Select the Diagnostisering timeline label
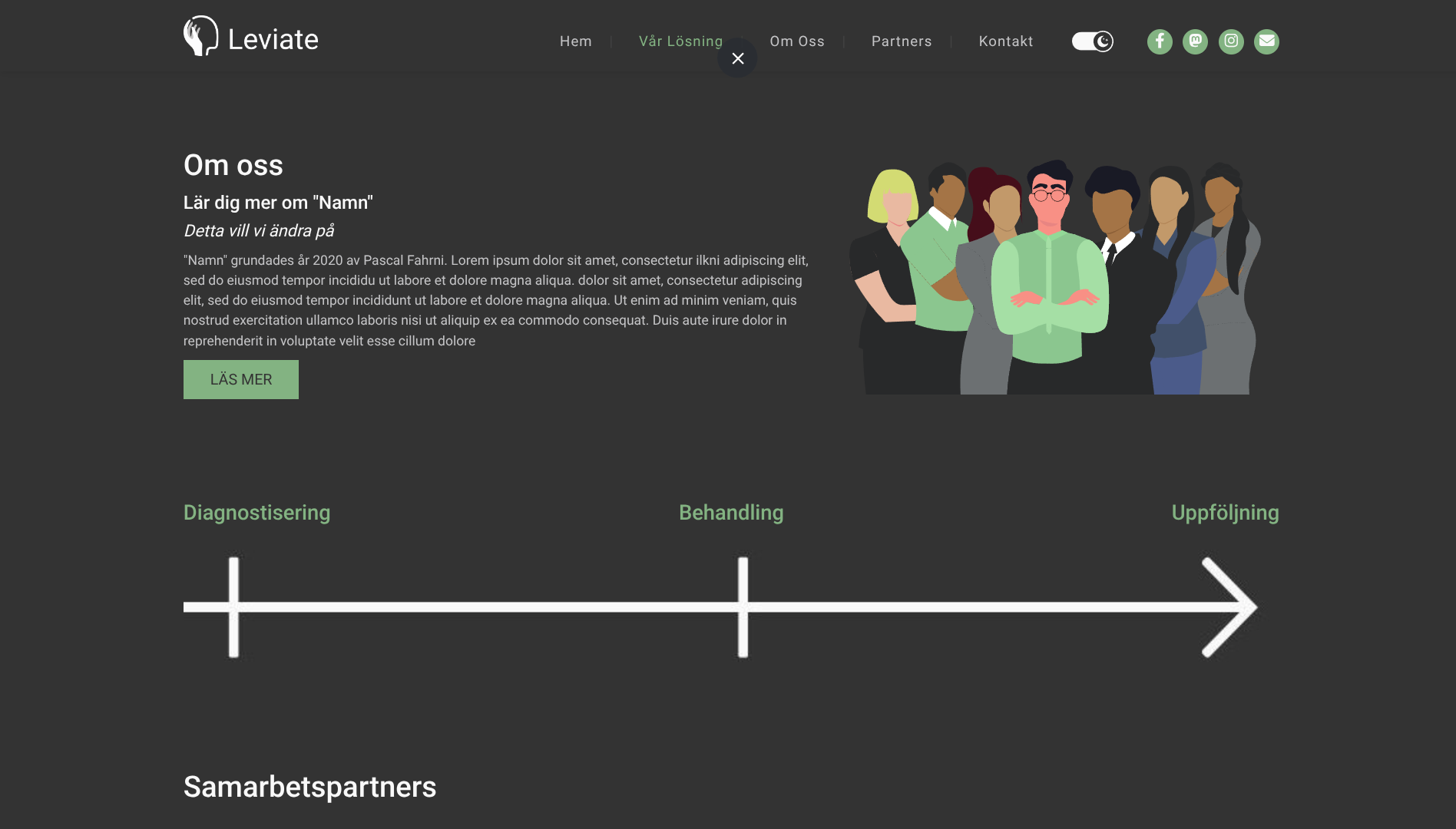 pos(257,513)
